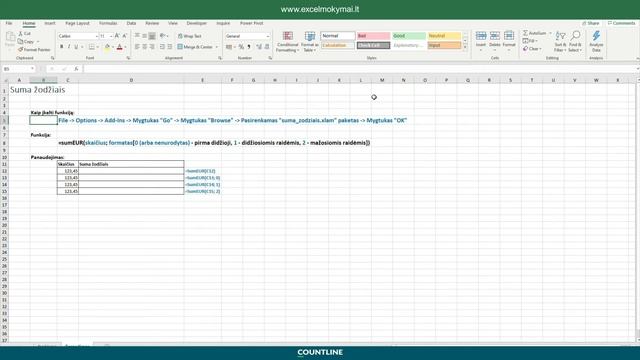Decrease font size with the smaller A icon

tap(124, 36)
